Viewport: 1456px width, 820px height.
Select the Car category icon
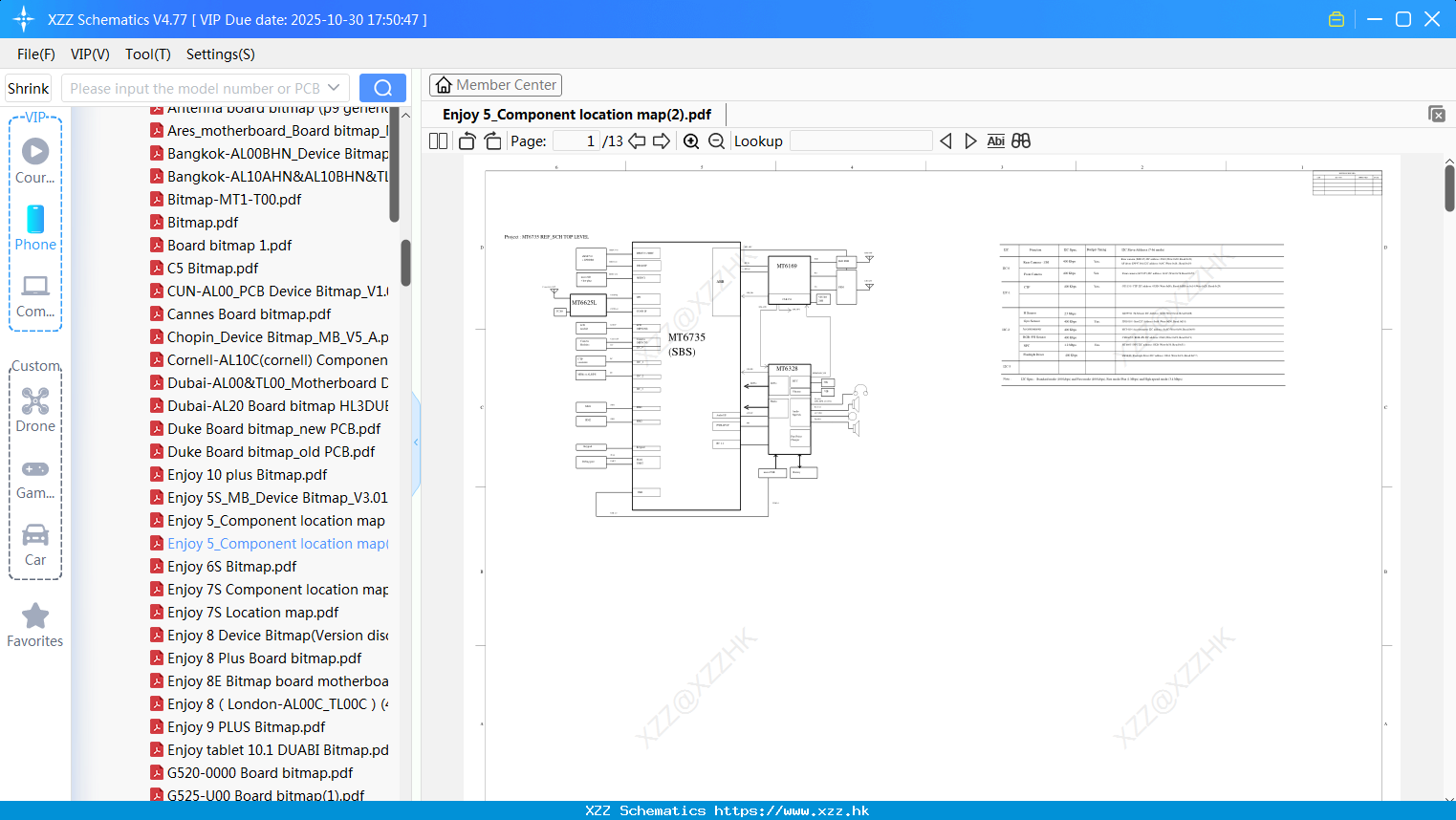35,544
